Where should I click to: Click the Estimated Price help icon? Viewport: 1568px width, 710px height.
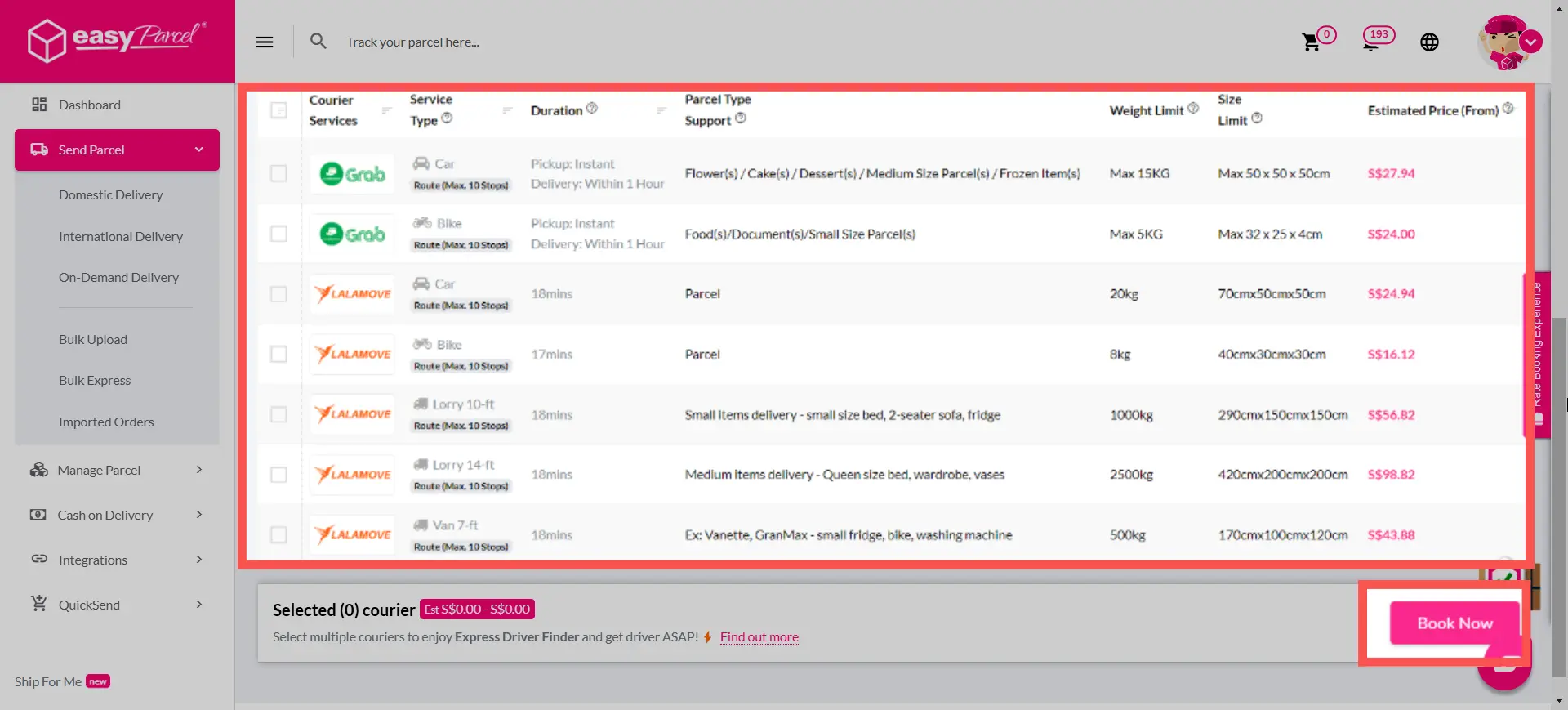[x=1508, y=108]
